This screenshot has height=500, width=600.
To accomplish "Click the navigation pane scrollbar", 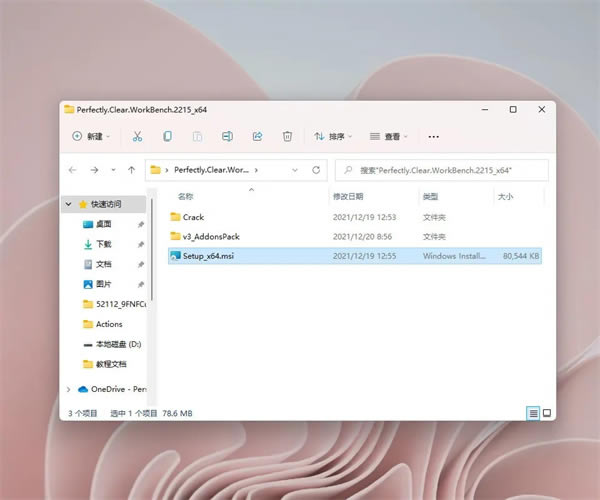I will pyautogui.click(x=152, y=249).
